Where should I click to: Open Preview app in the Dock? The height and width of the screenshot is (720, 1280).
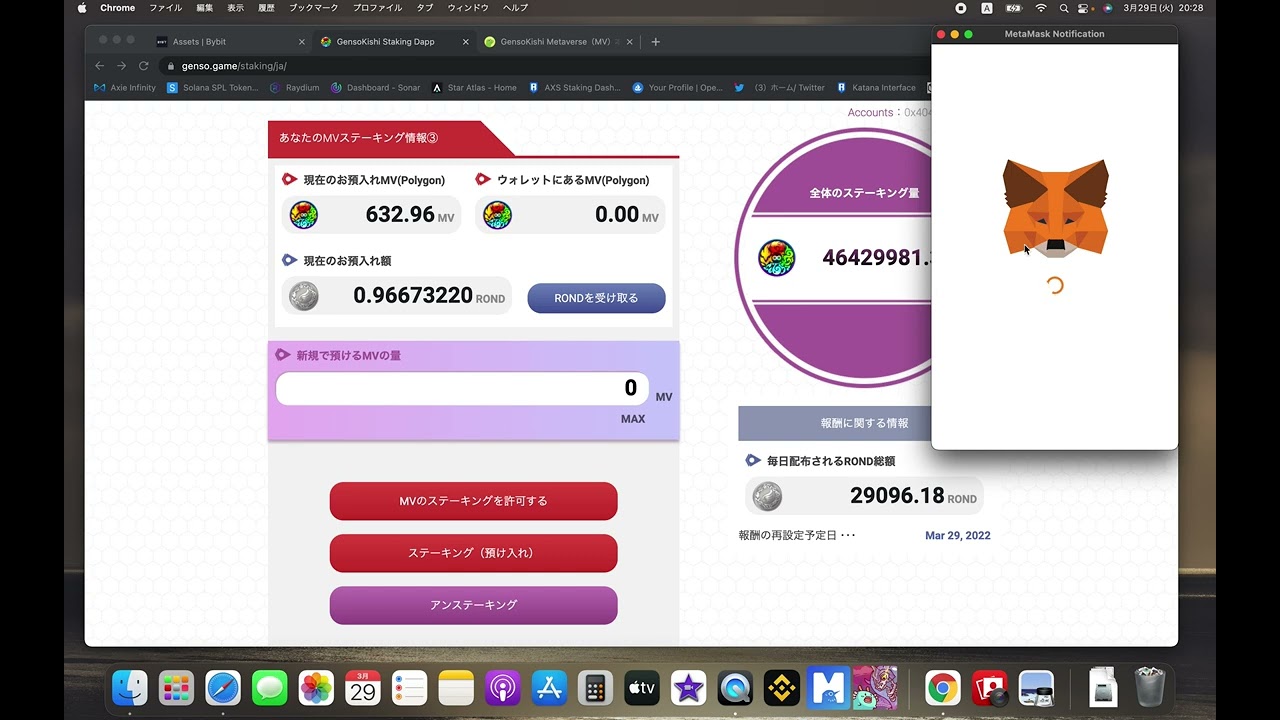[1036, 688]
